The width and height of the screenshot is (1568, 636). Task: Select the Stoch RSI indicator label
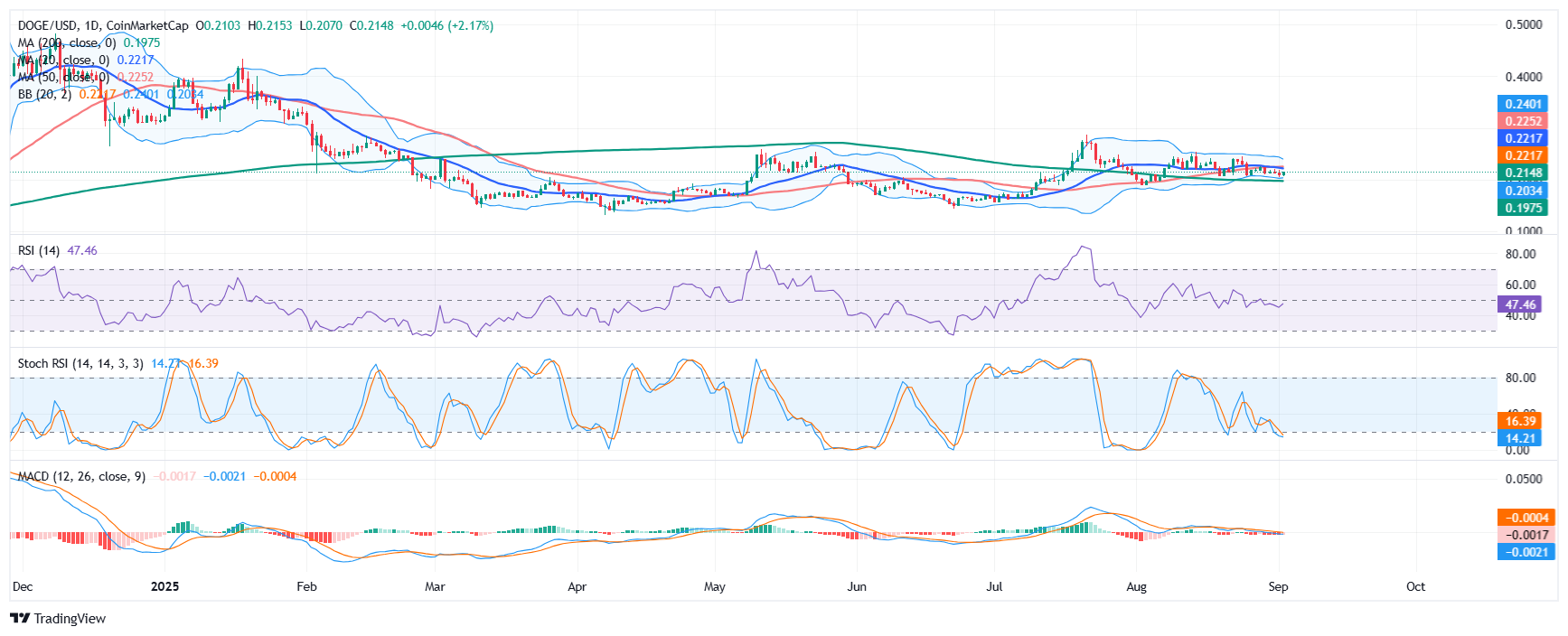(x=80, y=363)
